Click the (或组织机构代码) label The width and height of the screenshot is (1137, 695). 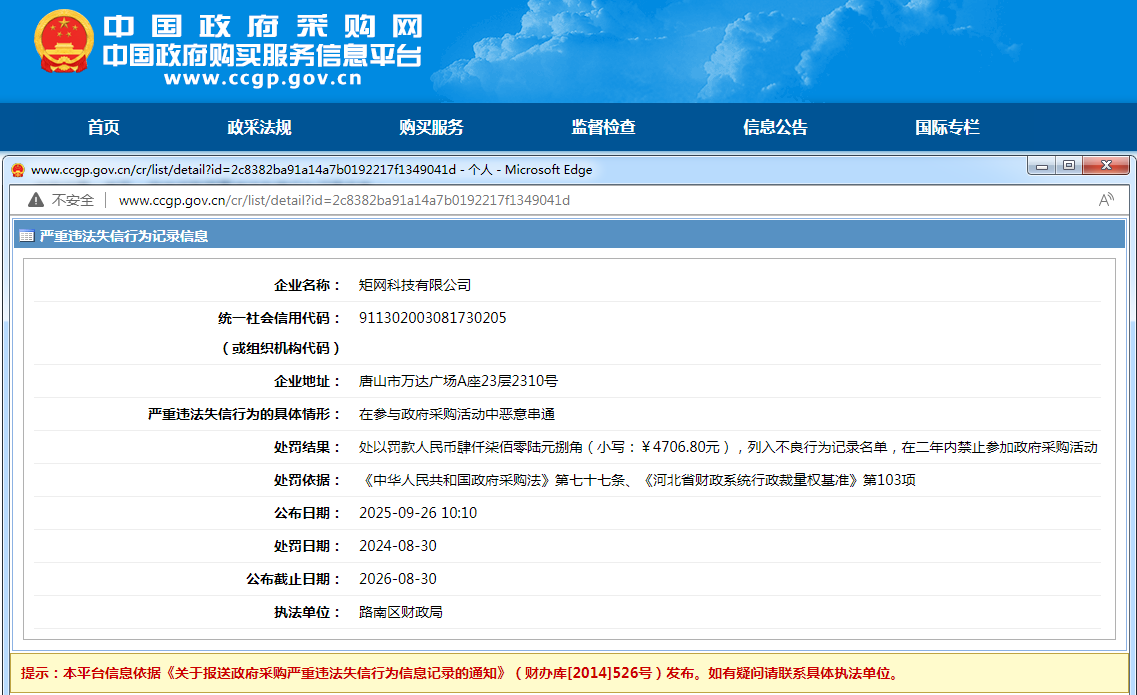[x=280, y=348]
